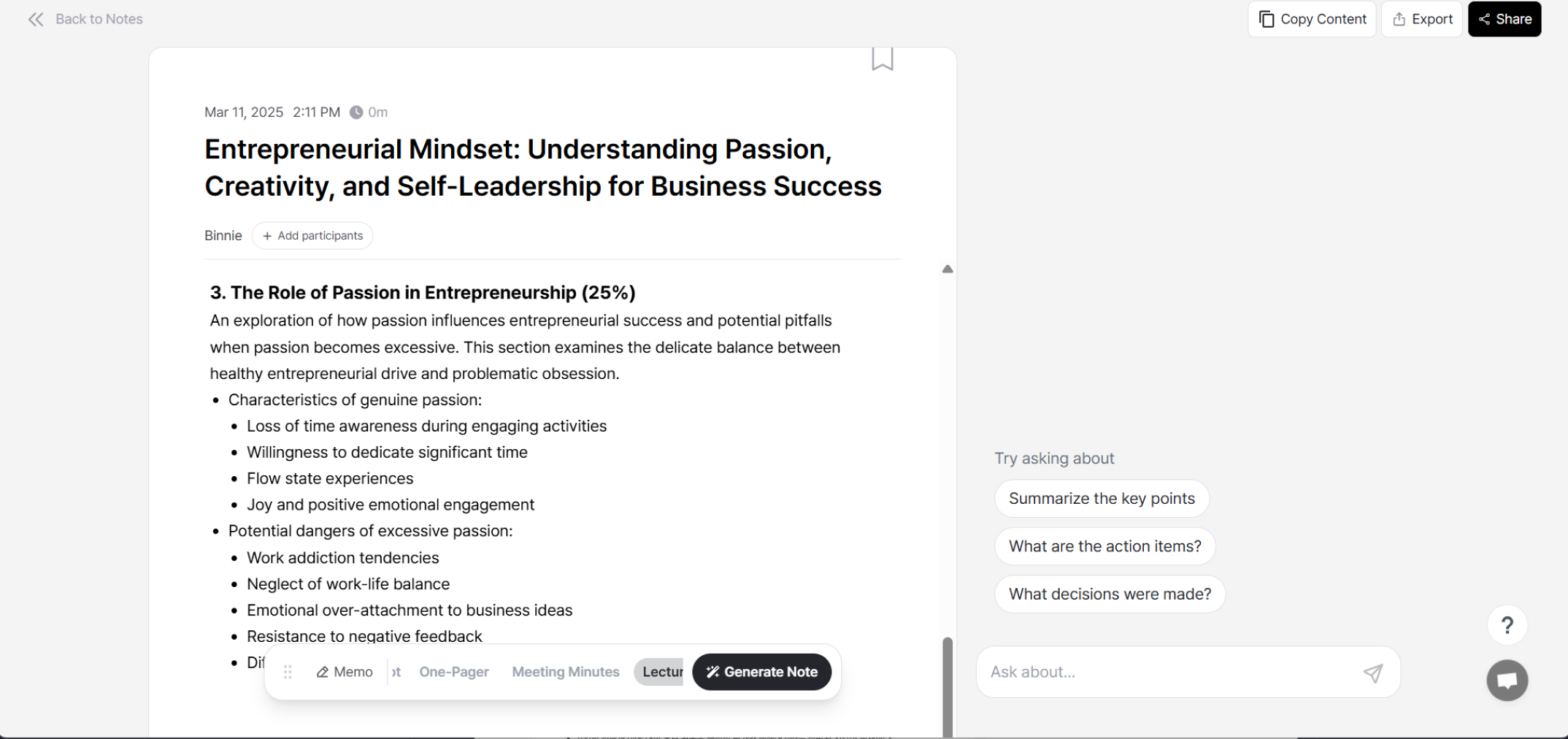Click the Share button
Image resolution: width=1568 pixels, height=739 pixels.
coord(1504,20)
